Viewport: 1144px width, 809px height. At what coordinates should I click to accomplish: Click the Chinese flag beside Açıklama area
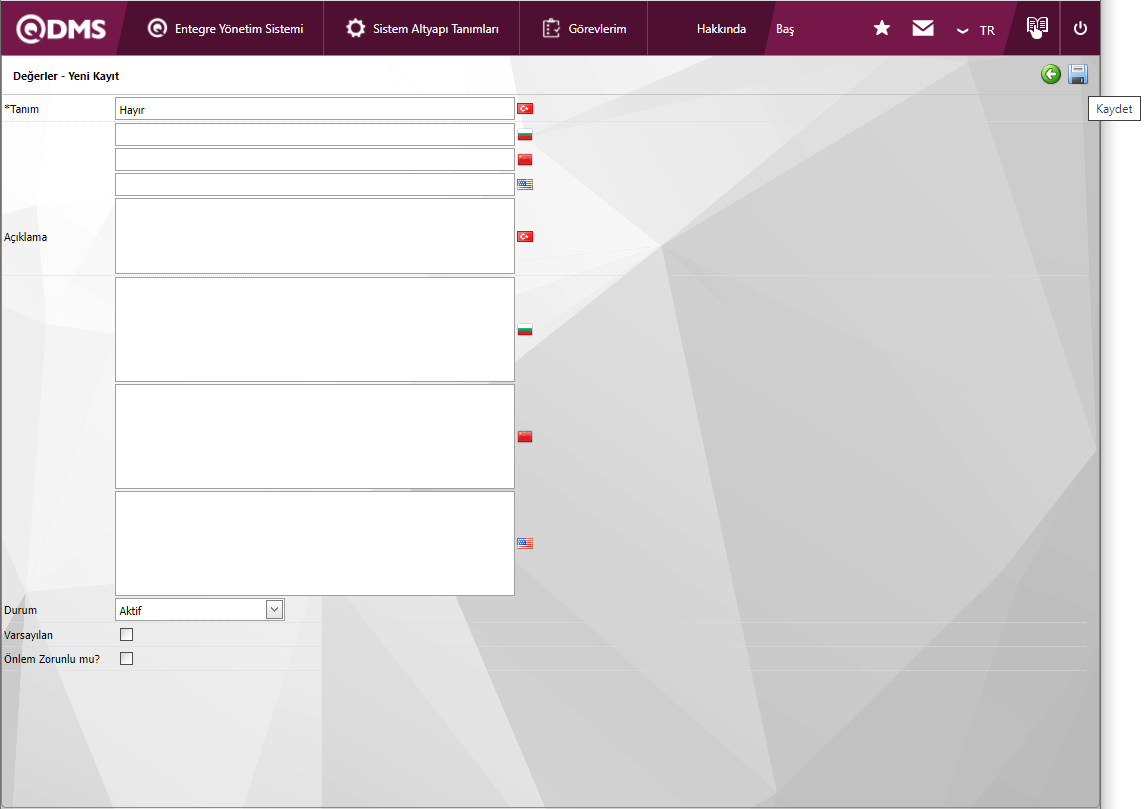click(x=525, y=436)
